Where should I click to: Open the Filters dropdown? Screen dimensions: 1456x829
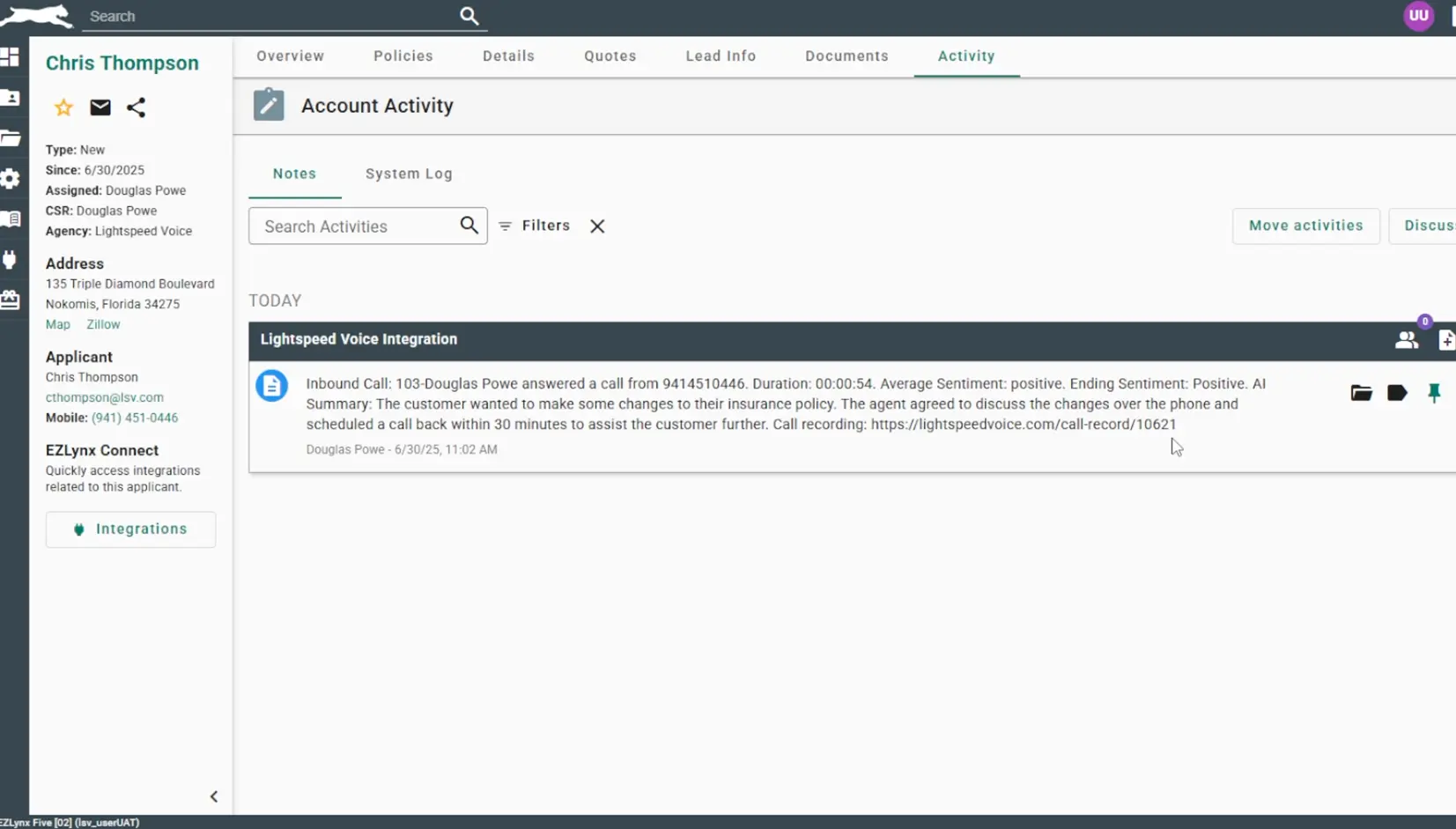535,226
